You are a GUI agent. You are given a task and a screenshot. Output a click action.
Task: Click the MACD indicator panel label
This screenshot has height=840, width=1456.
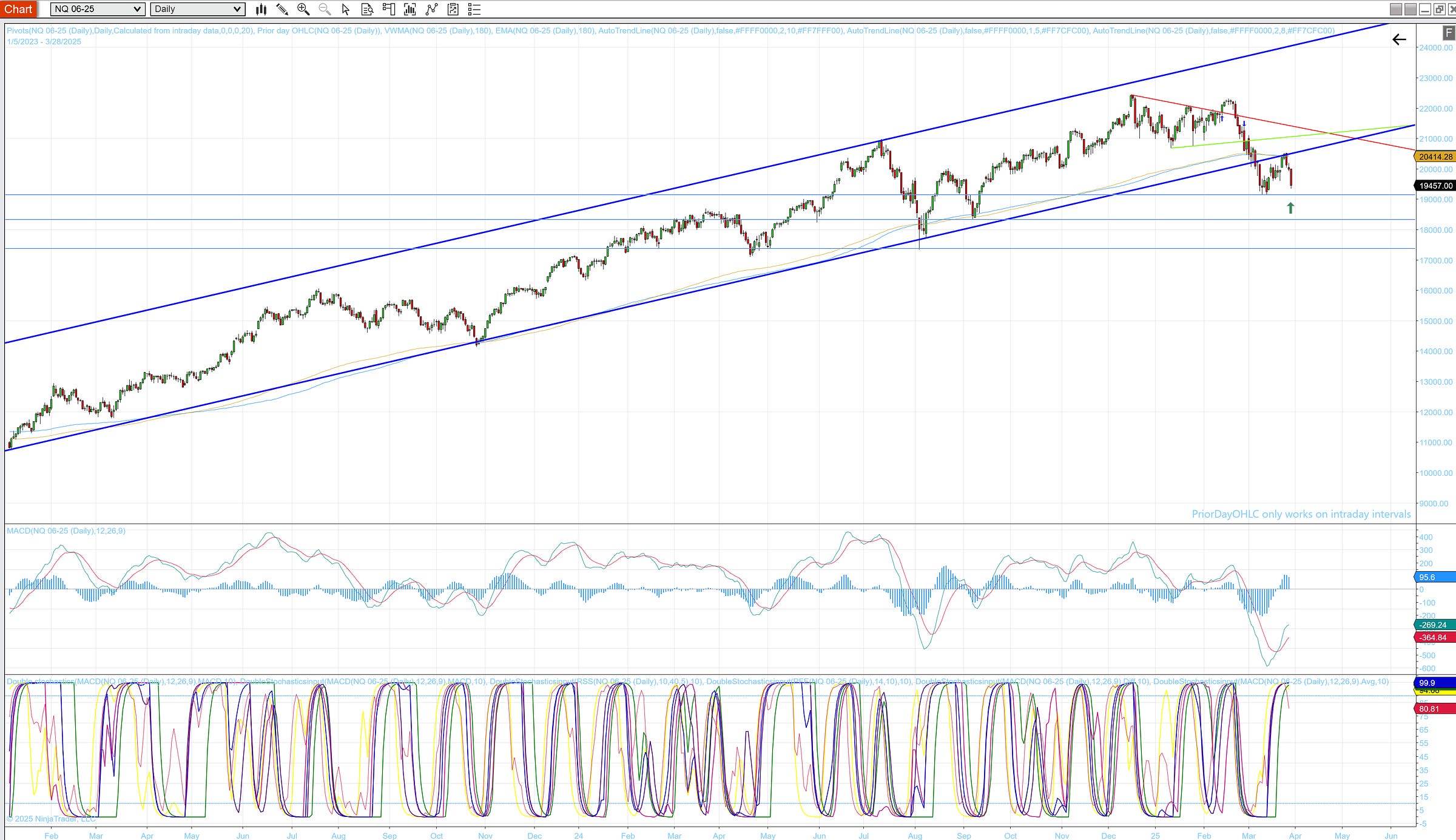click(66, 531)
